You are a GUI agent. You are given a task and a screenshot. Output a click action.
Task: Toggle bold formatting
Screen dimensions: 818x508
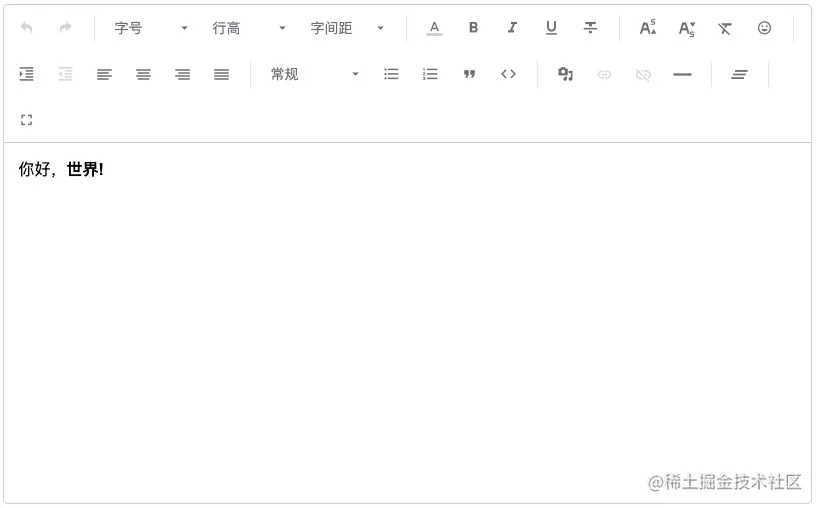[473, 28]
